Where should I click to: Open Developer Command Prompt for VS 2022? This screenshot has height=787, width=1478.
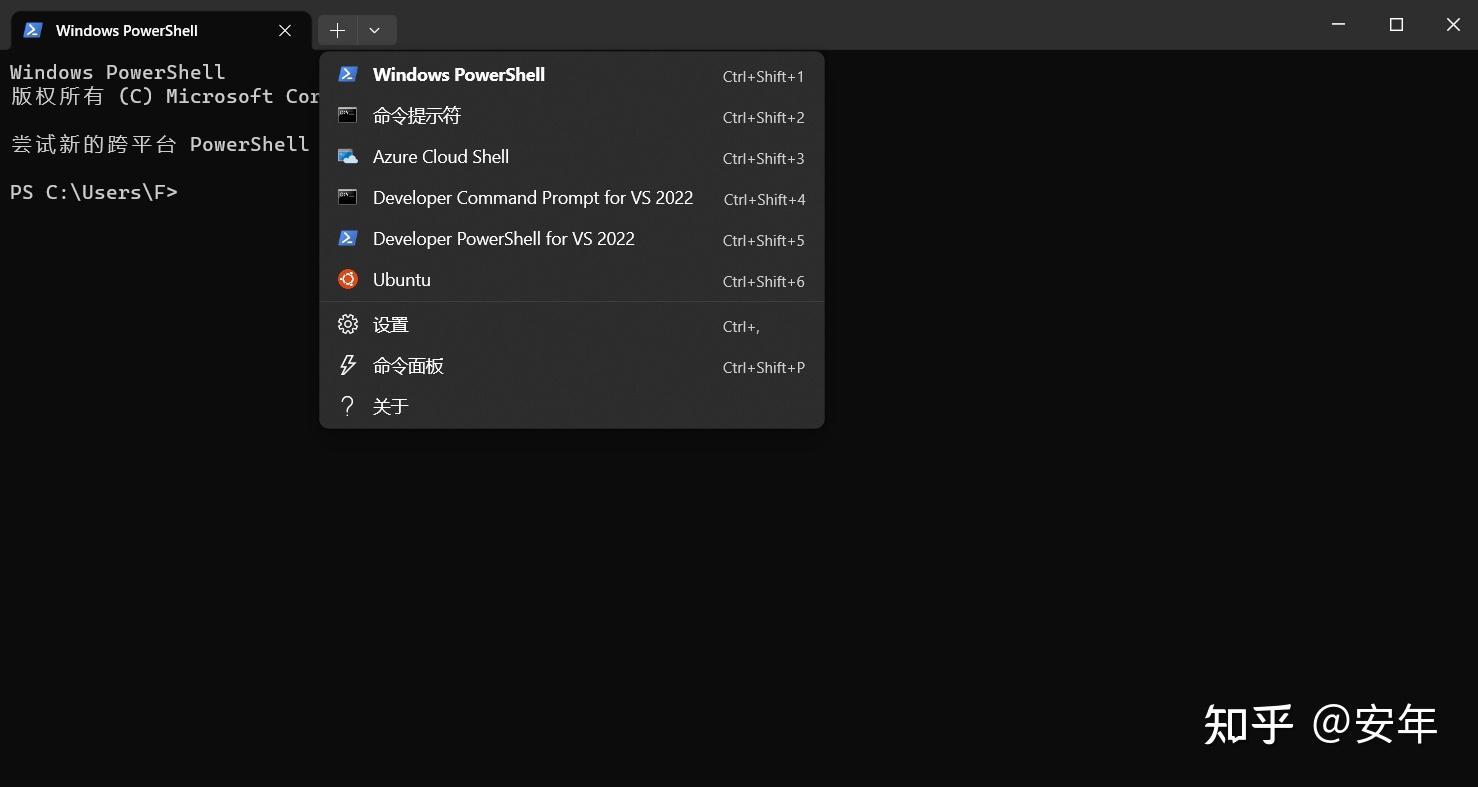click(x=533, y=198)
